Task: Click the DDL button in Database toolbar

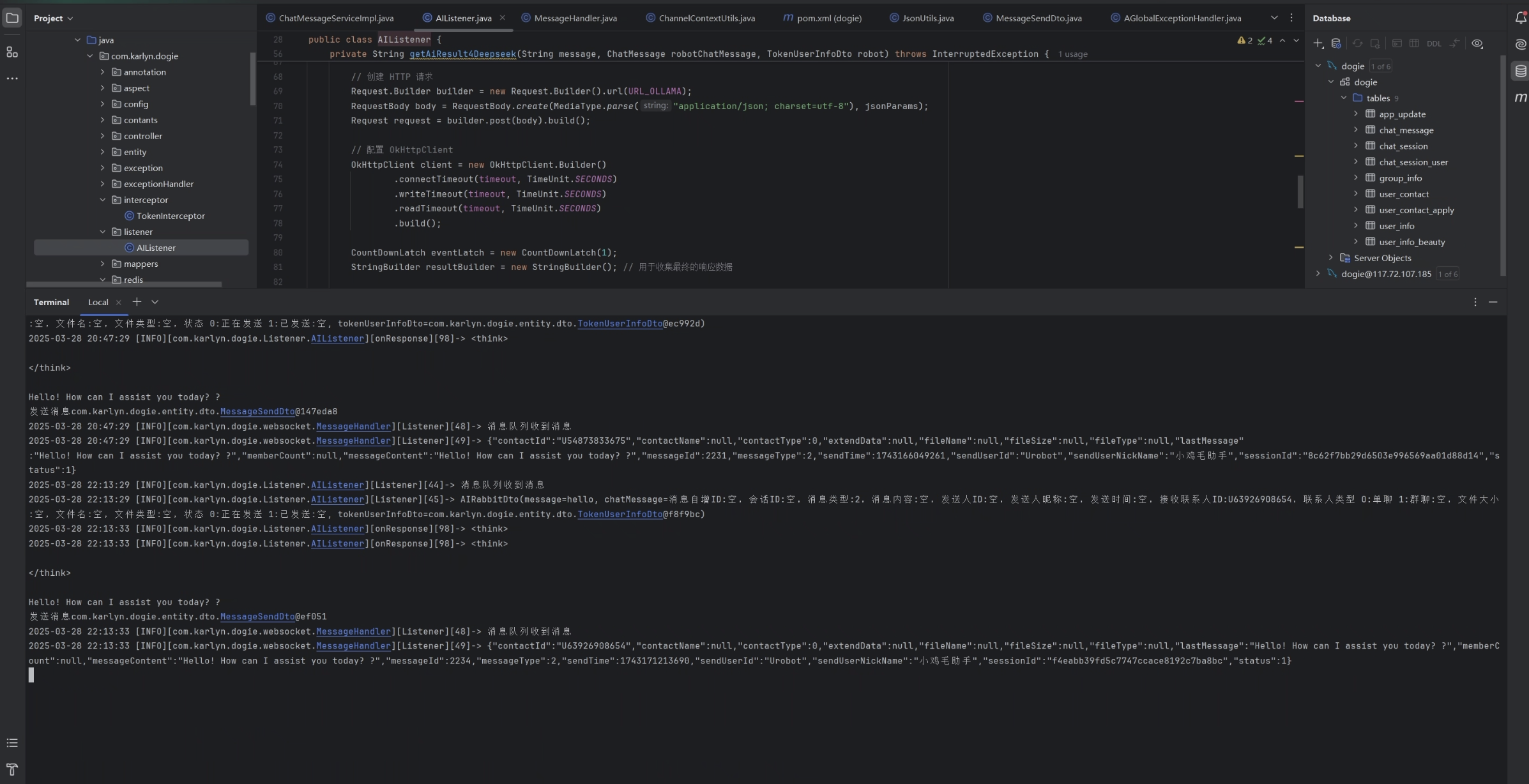Action: pos(1434,44)
